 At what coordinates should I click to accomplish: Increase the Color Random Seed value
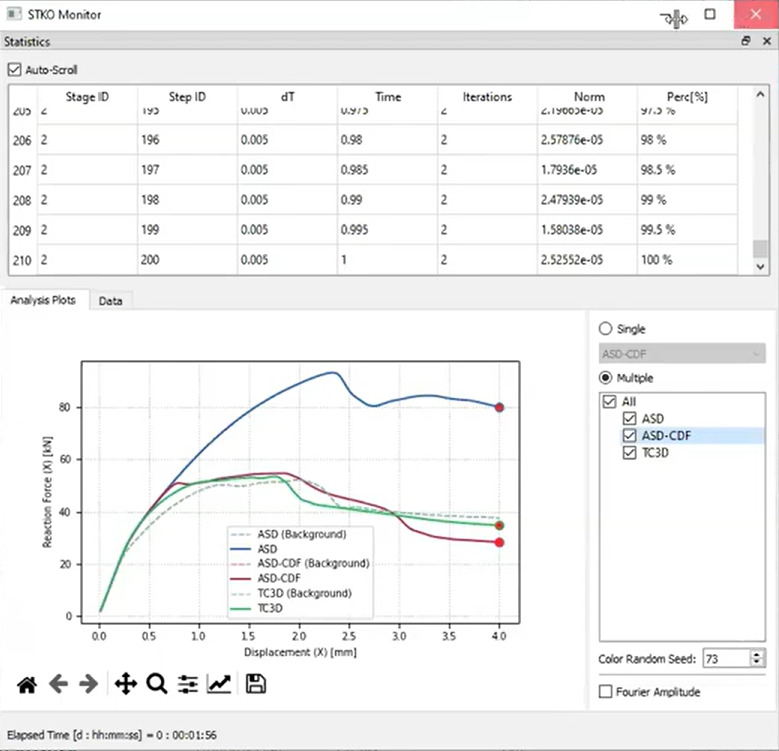click(x=757, y=655)
